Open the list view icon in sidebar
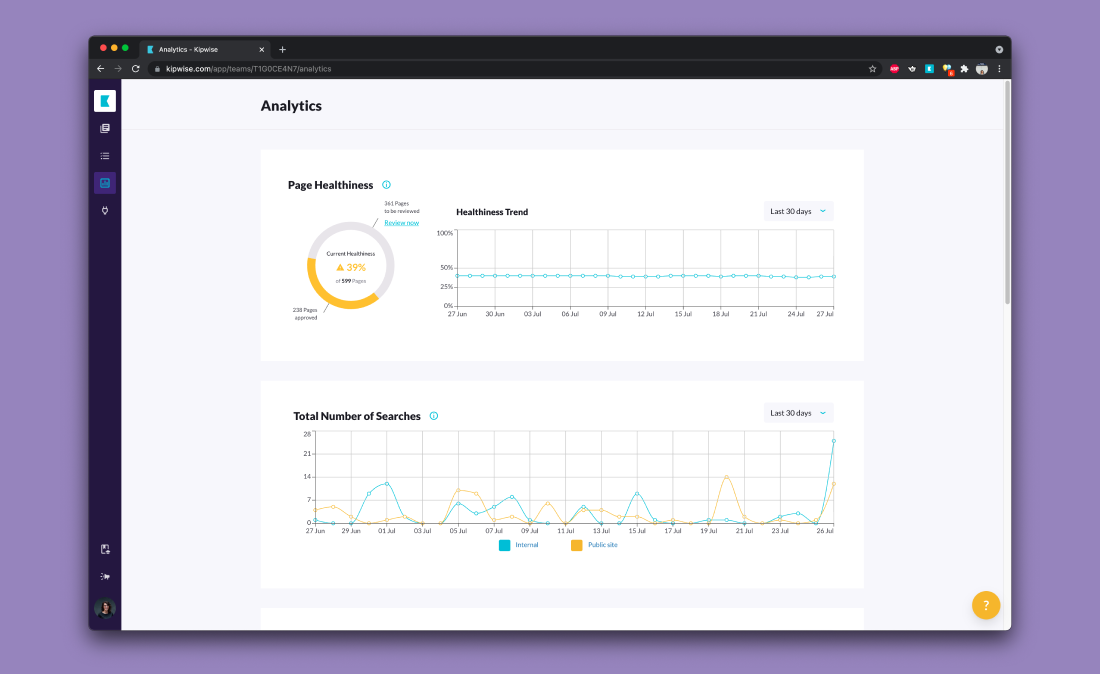1100x674 pixels. 105,156
